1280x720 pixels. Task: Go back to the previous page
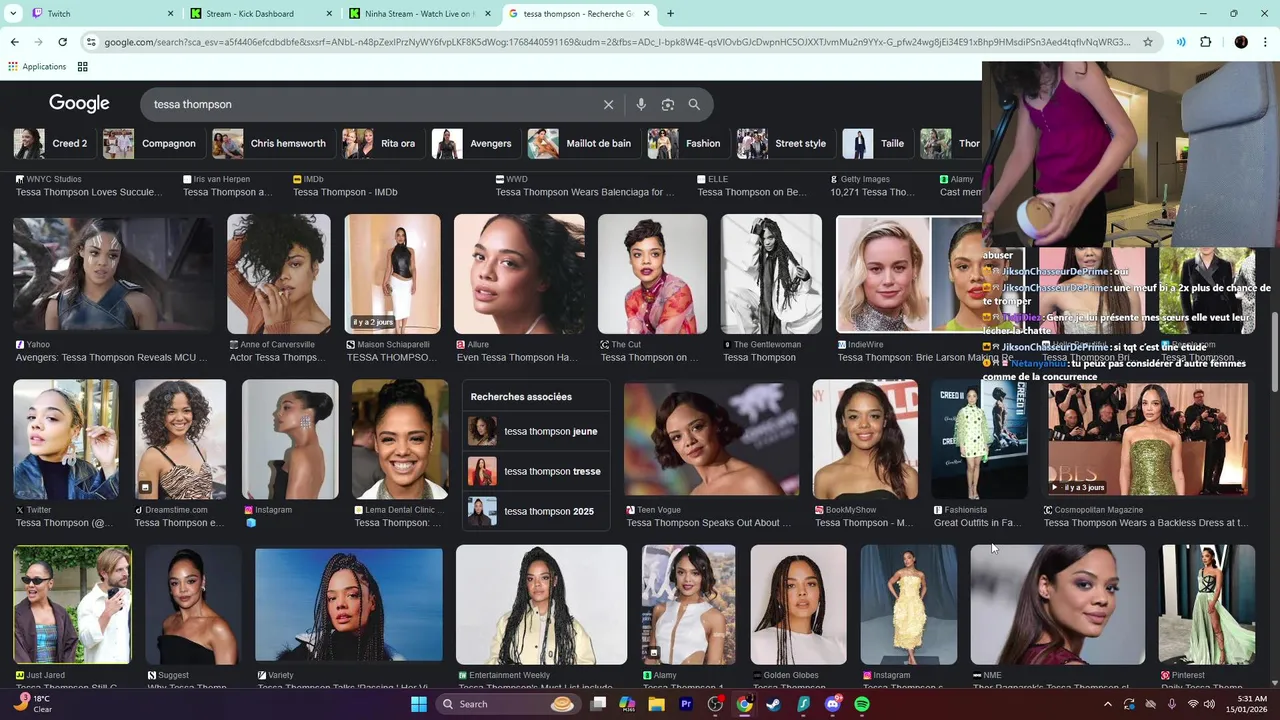point(14,42)
